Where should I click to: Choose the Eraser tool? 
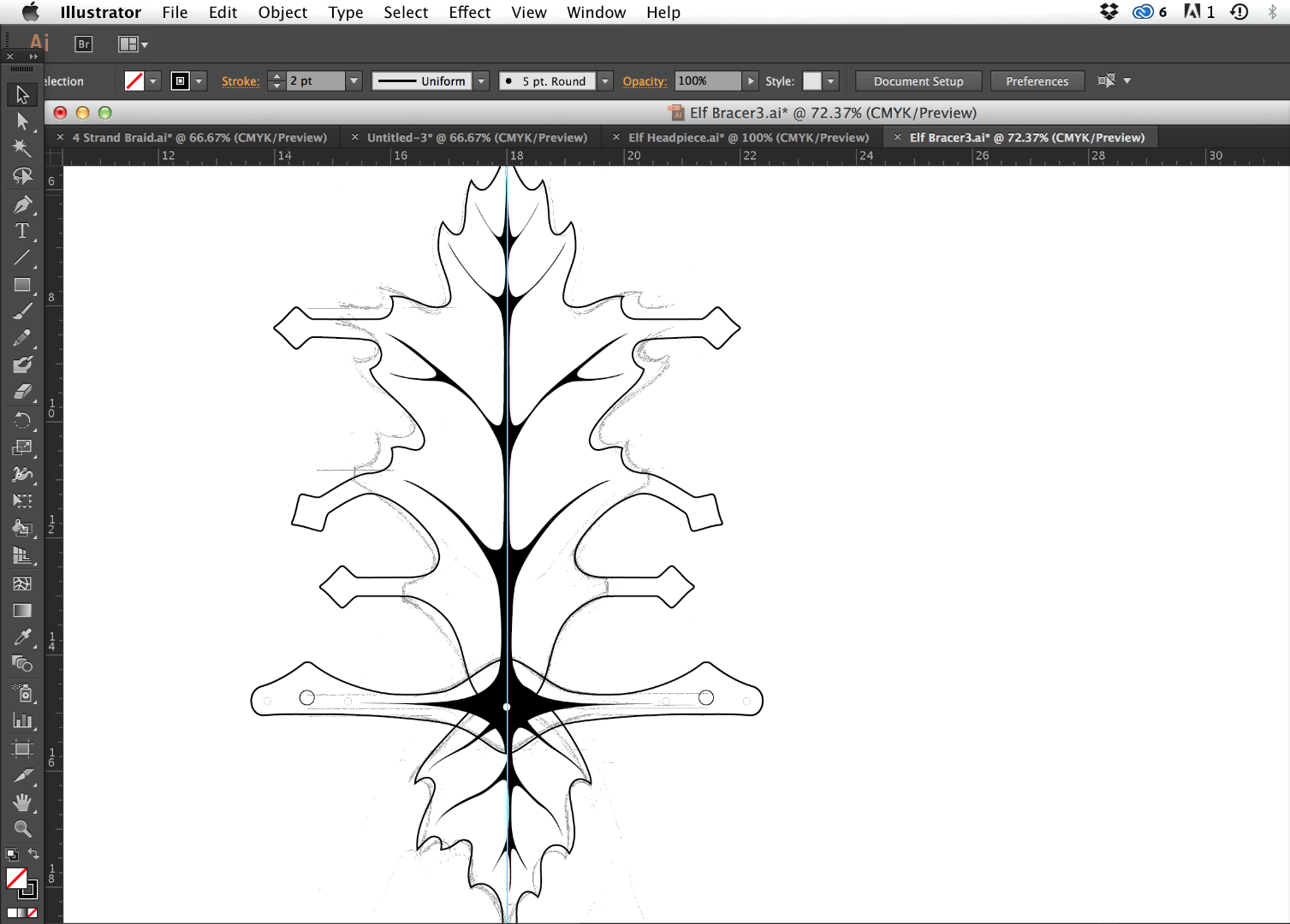(22, 392)
